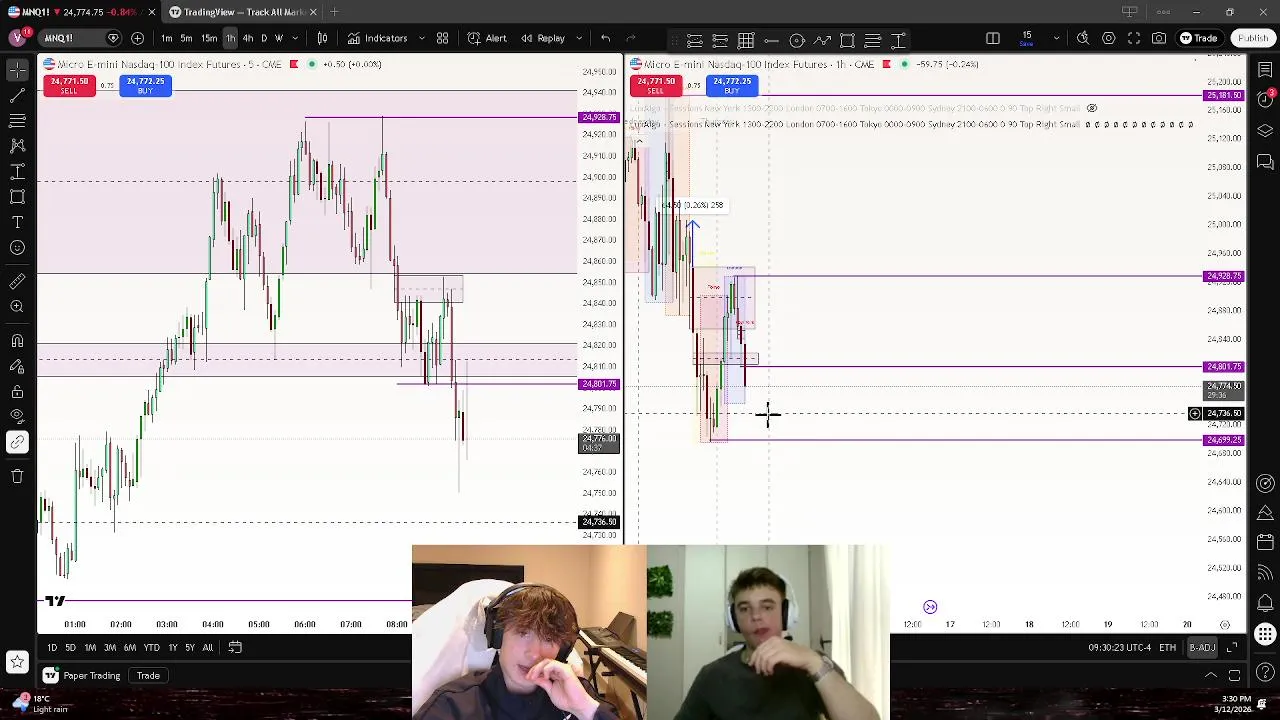
Task: Select the 1D date range
Action: 52,648
